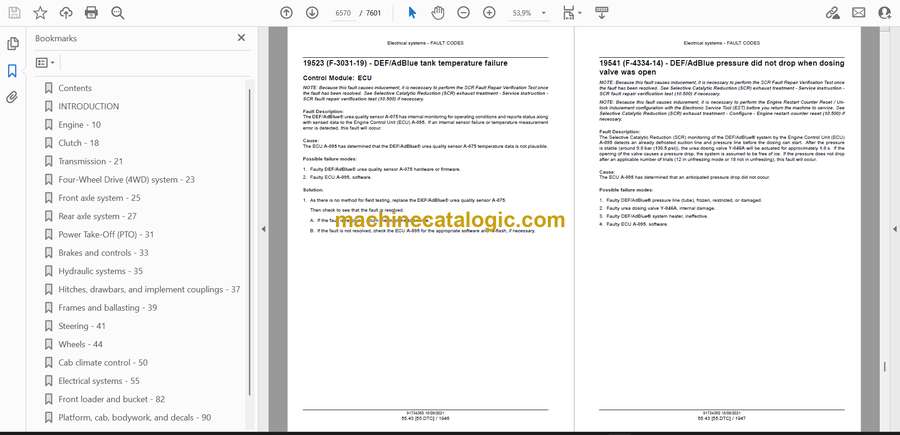Open the Attachments paperclip panel
Viewport: 900px width, 435px height.
[12, 97]
